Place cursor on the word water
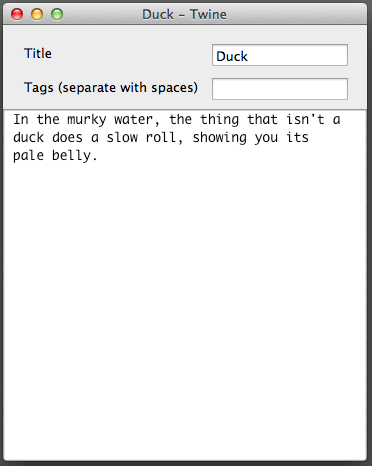Screen dimensions: 372x466 133,120
